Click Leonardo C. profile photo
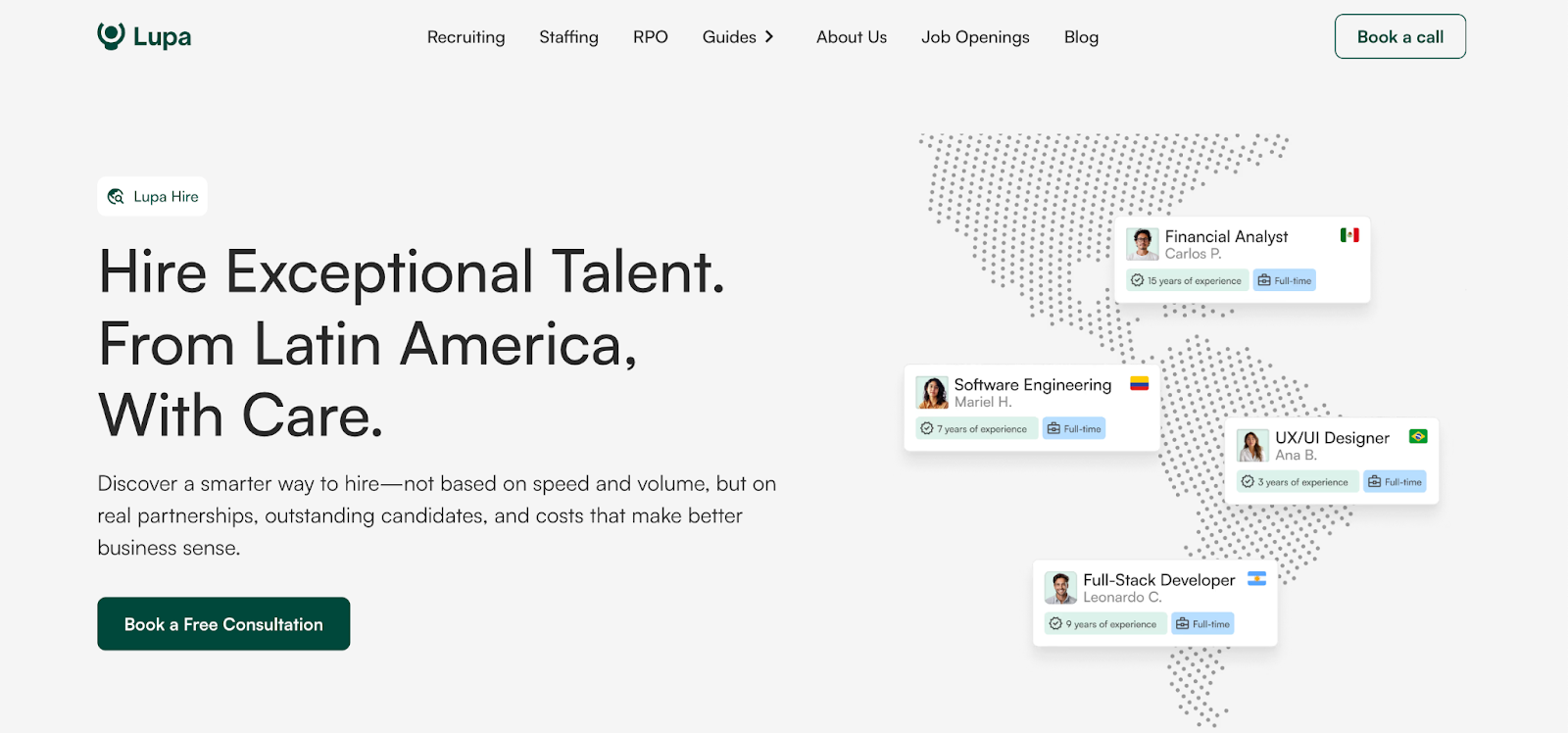Image resolution: width=1568 pixels, height=733 pixels. click(x=1060, y=587)
